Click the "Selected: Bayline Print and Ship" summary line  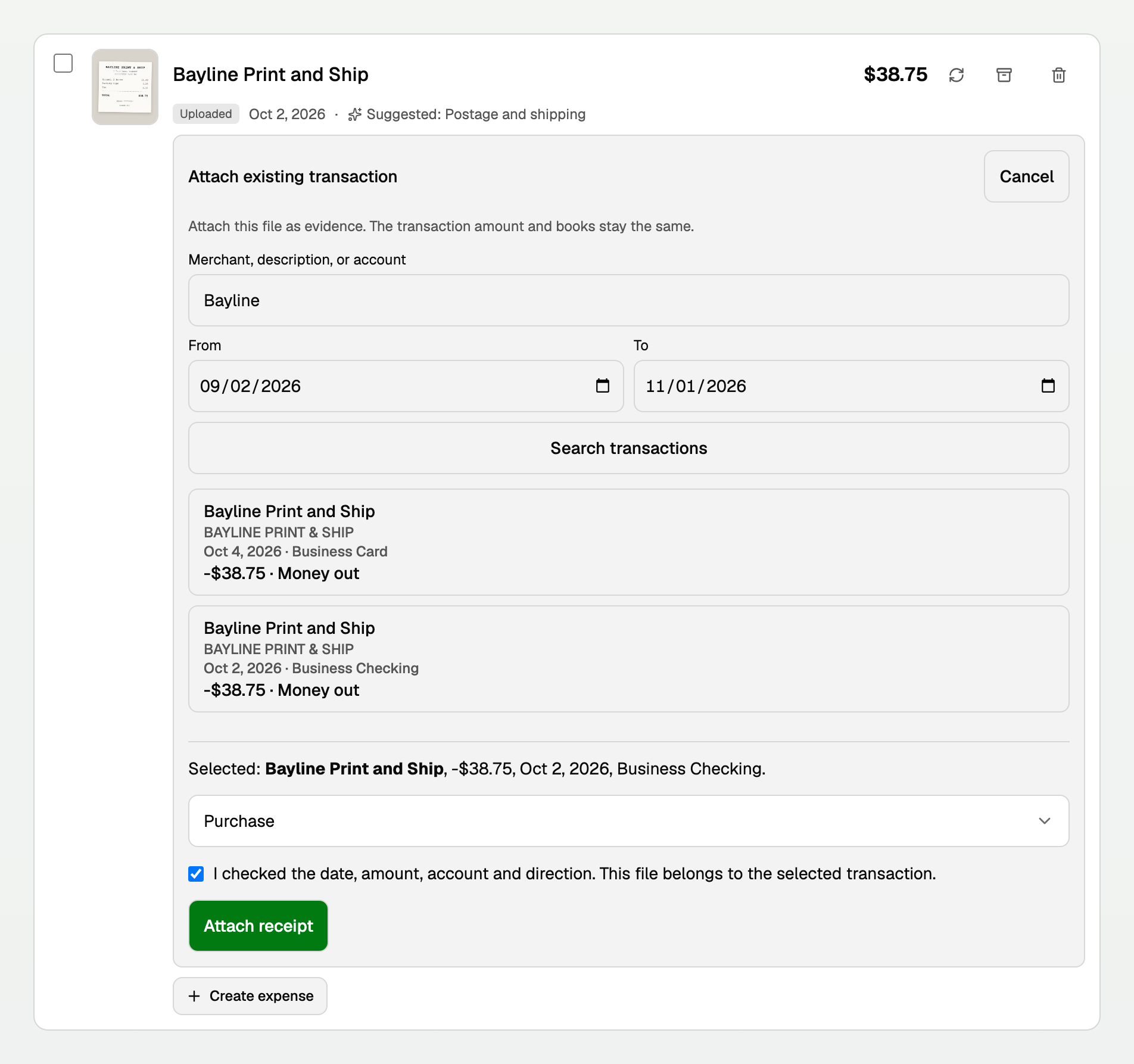(x=477, y=769)
